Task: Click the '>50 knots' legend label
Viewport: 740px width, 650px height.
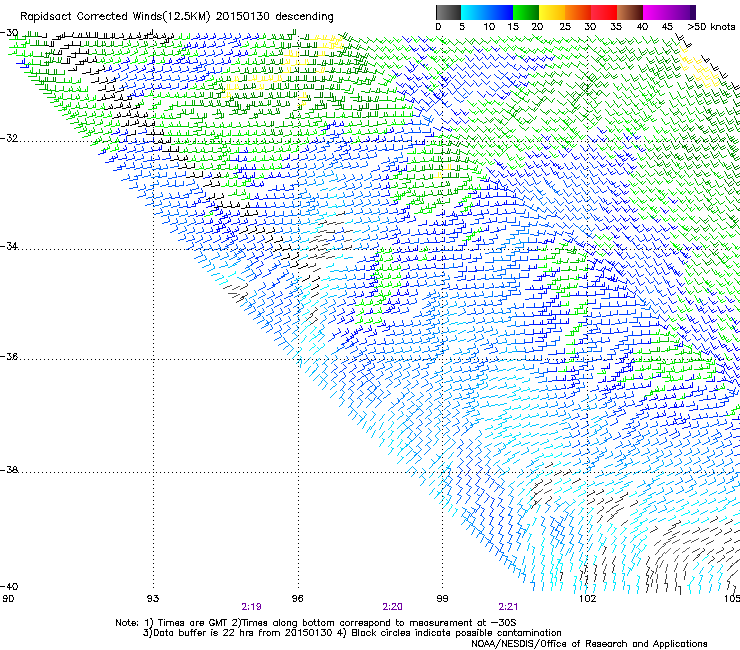Action: point(712,27)
